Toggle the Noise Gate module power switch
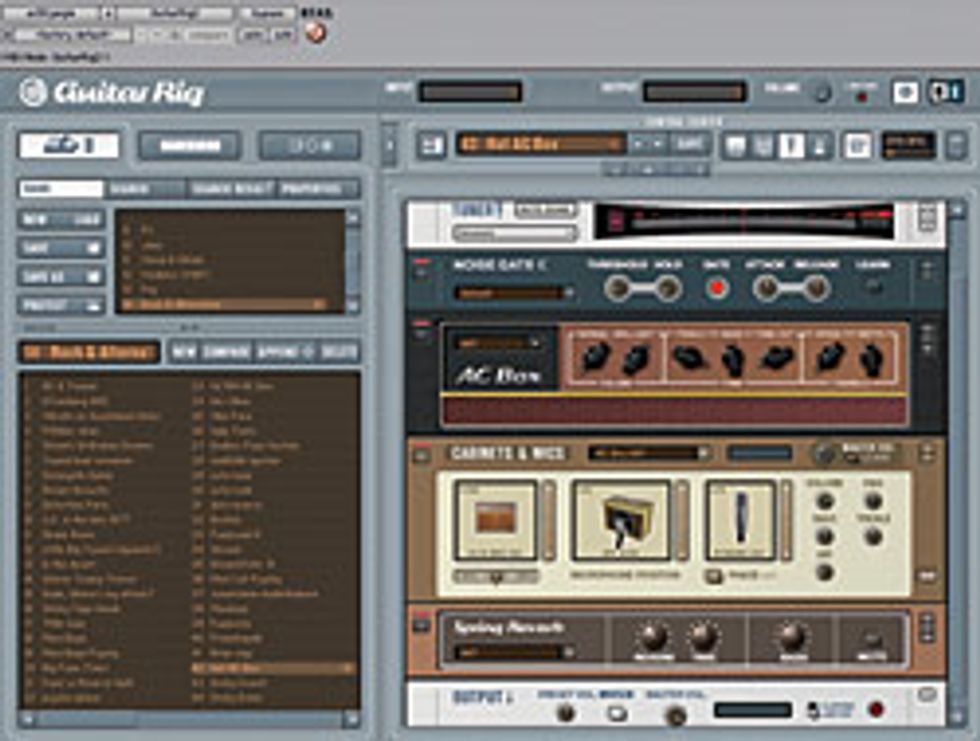 pyautogui.click(x=423, y=270)
